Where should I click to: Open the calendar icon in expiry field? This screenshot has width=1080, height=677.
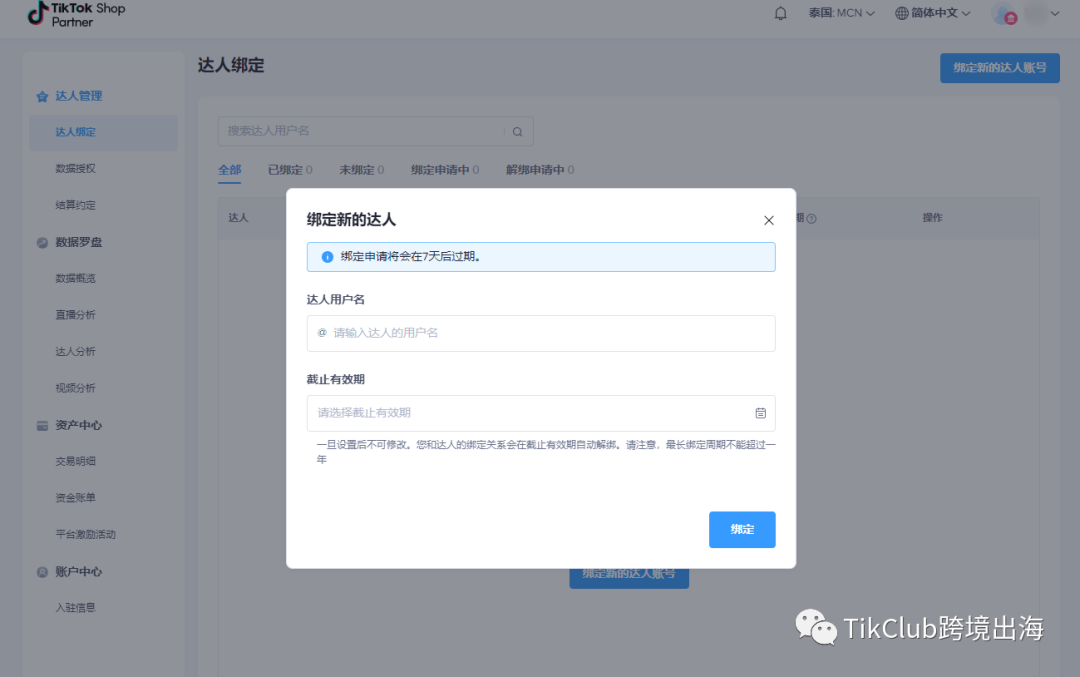tap(760, 413)
